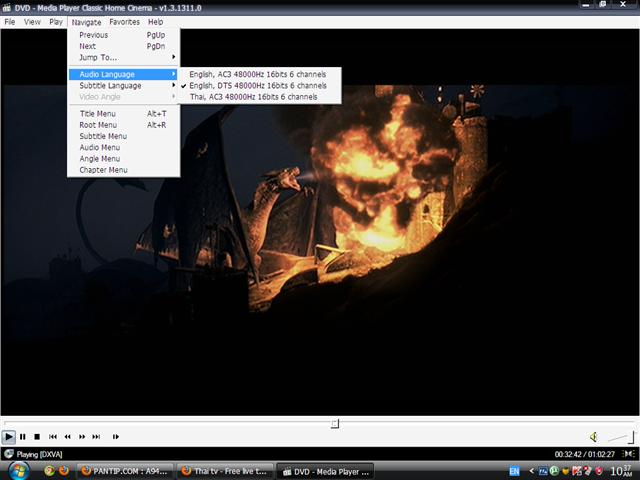The height and width of the screenshot is (480, 640).
Task: Click the Play button in playback controls
Action: (9, 437)
